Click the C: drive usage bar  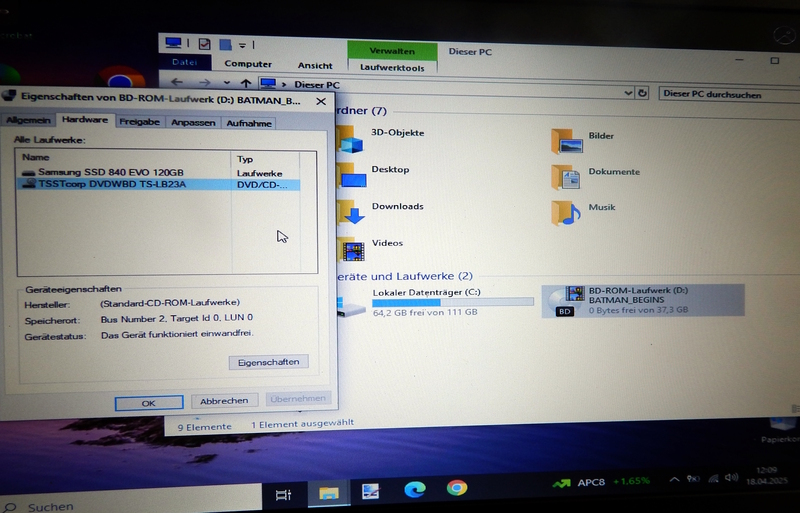click(x=453, y=302)
